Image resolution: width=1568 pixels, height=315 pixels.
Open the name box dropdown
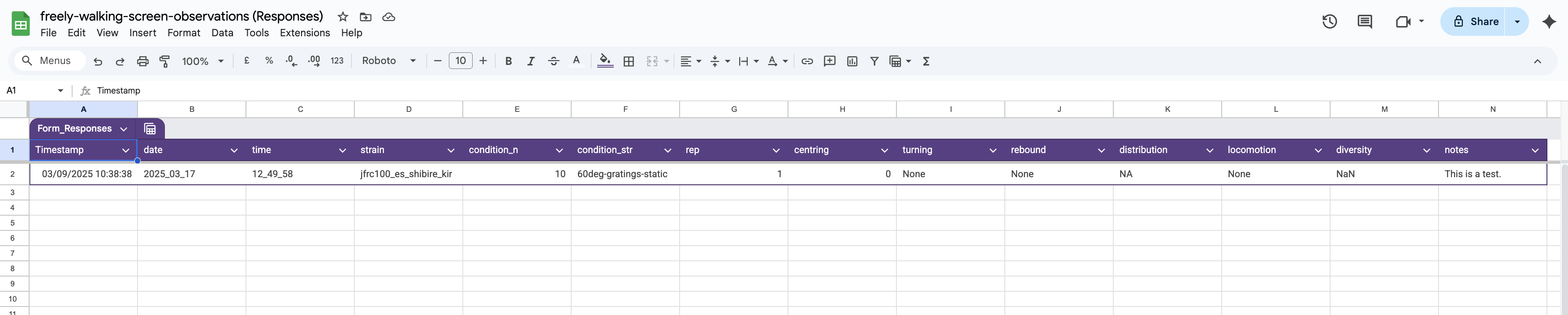pos(60,91)
